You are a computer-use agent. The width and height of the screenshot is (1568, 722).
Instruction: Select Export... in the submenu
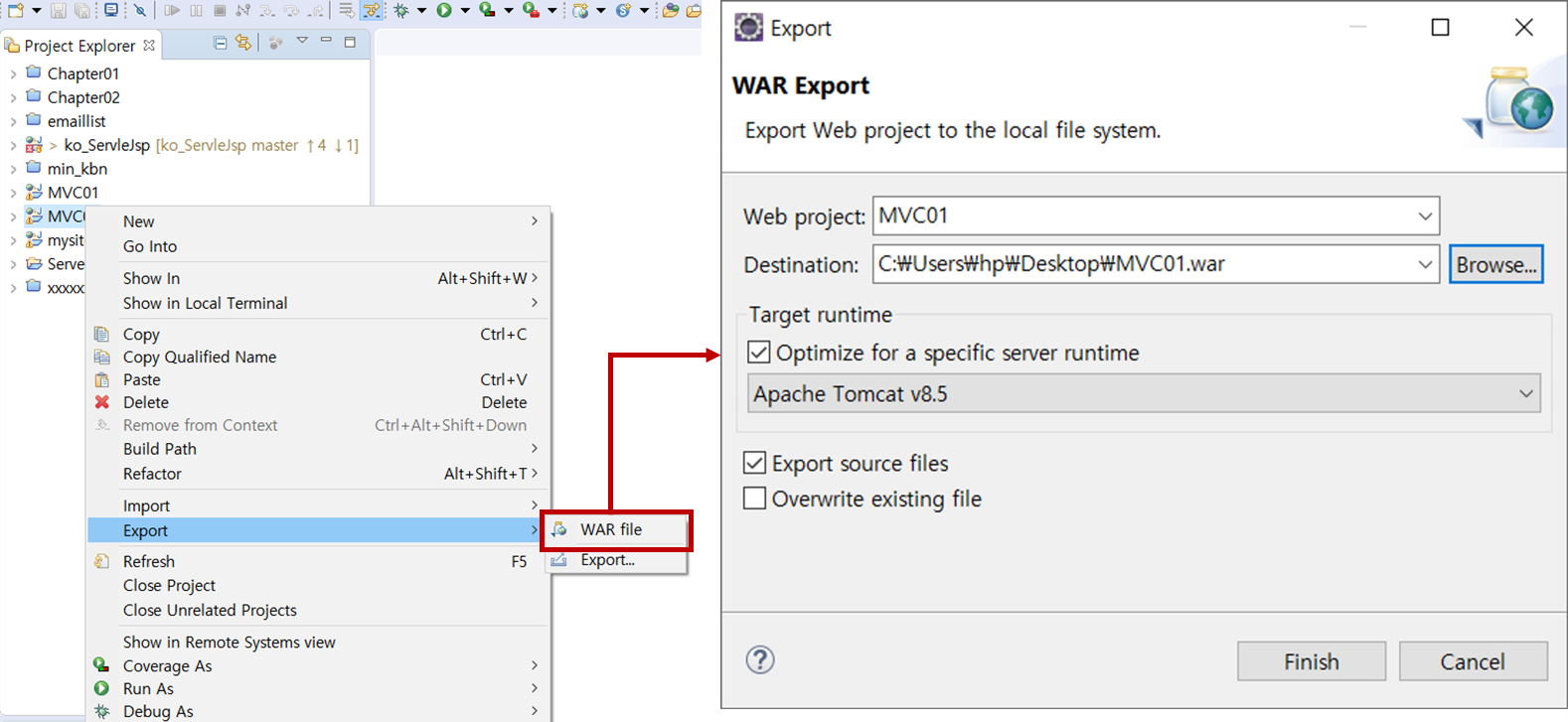point(616,560)
